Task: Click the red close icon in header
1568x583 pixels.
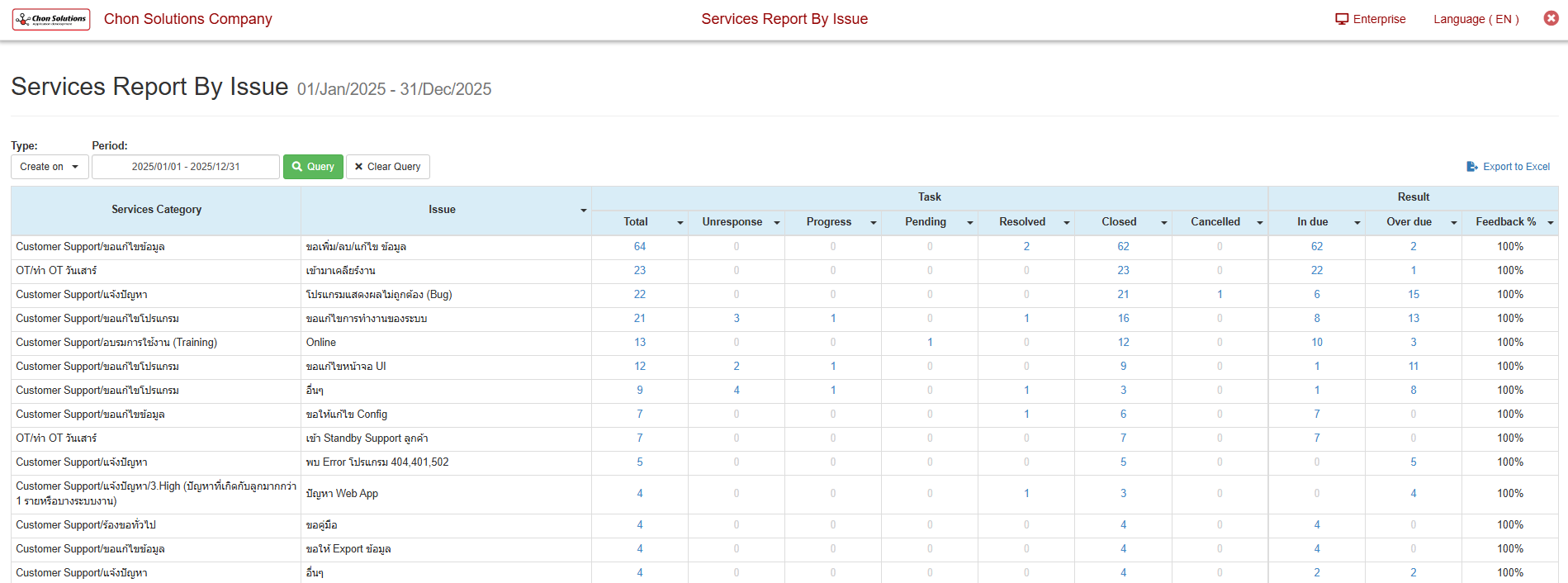Action: pos(1551,18)
